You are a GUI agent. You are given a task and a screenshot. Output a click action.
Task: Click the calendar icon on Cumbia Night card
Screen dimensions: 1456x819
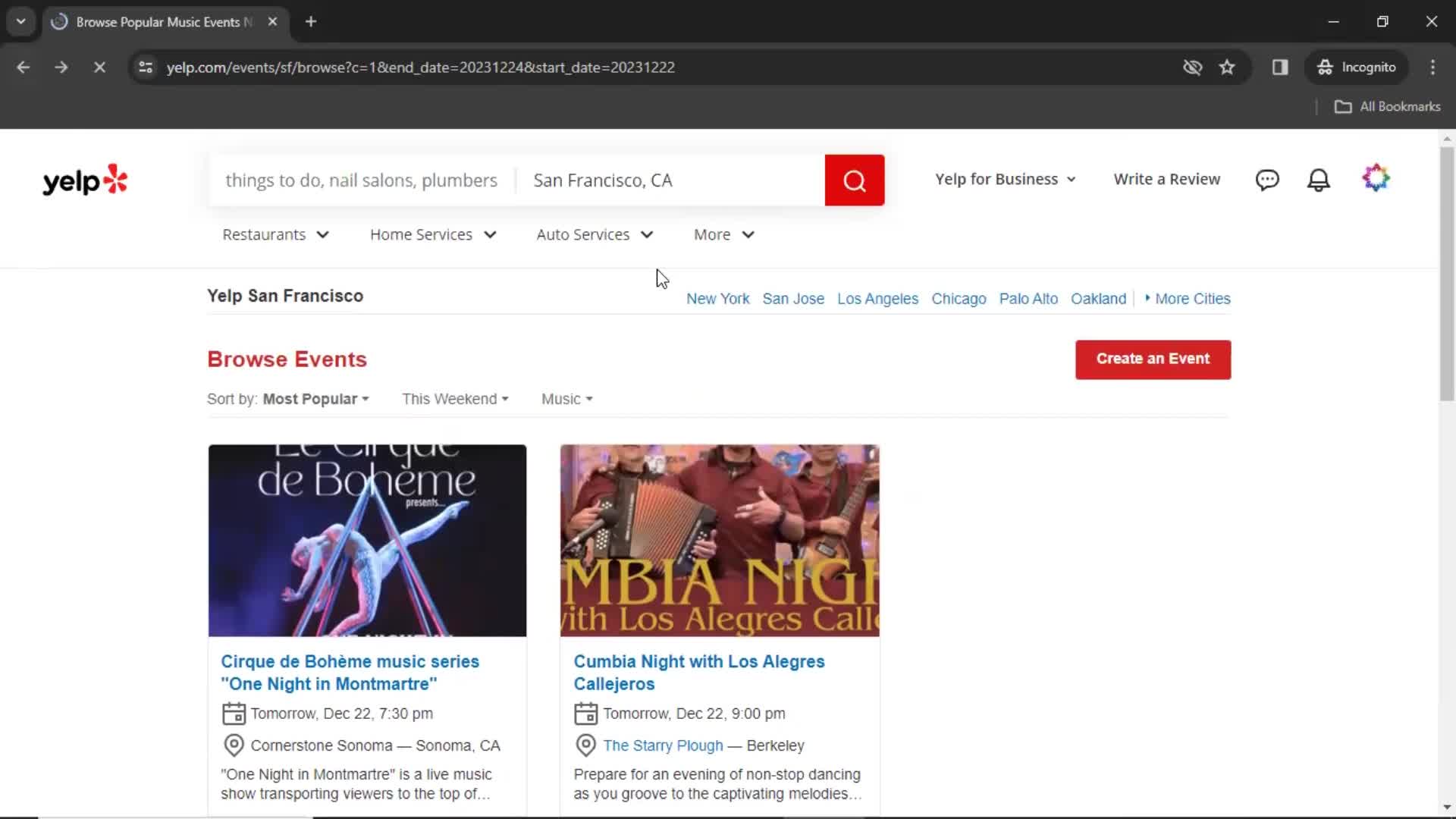(x=585, y=714)
